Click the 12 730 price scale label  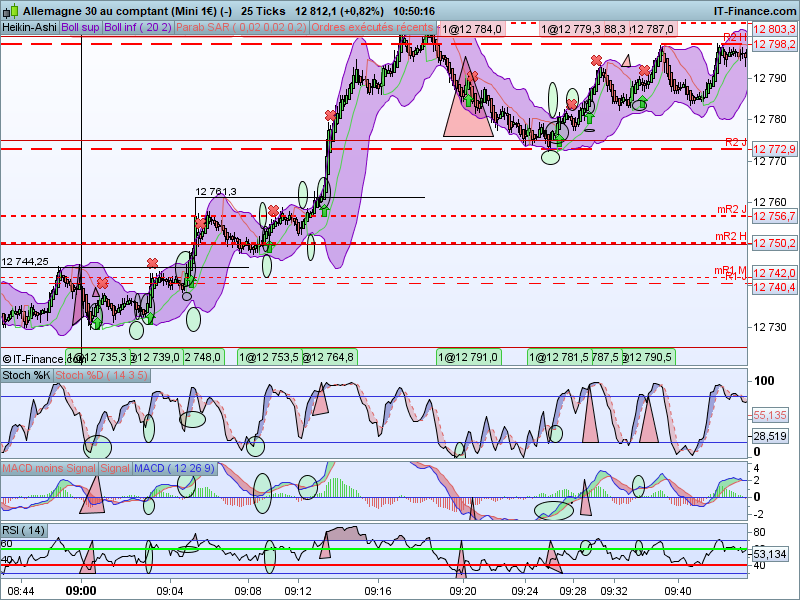(770, 327)
